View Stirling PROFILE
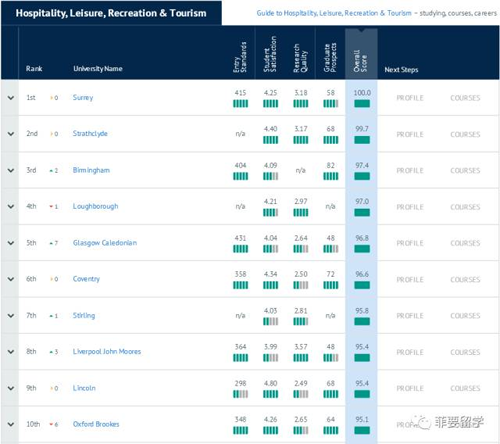 tap(410, 316)
